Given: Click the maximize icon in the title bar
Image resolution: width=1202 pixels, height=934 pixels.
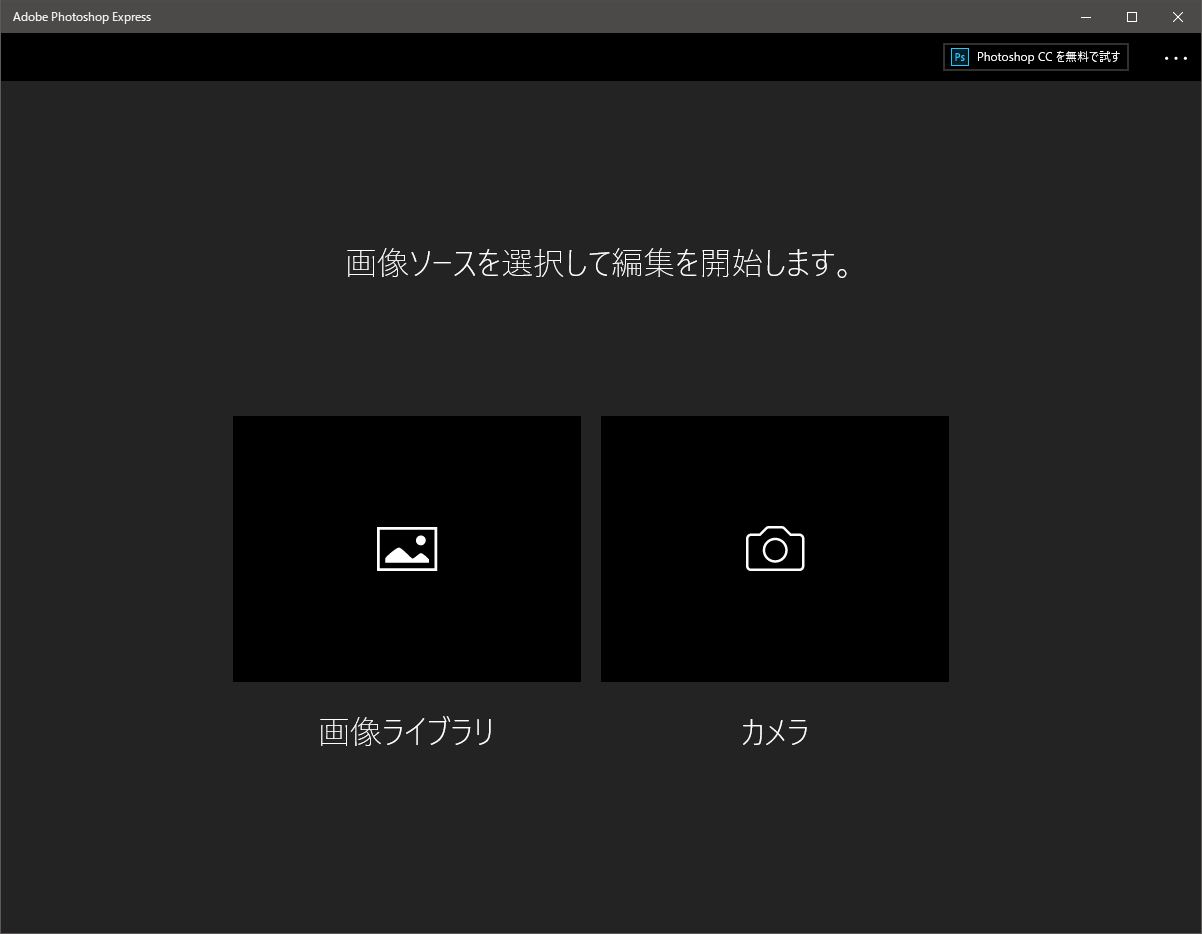Looking at the screenshot, I should pyautogui.click(x=1131, y=17).
